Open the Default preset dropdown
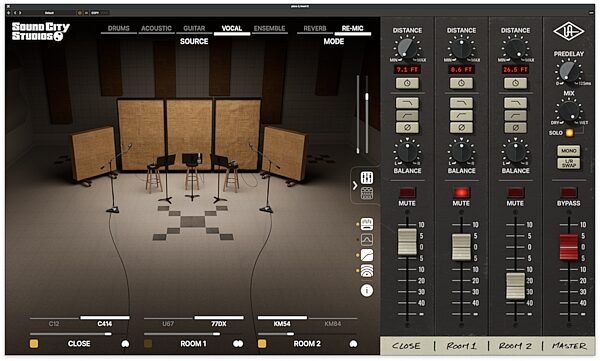Image resolution: width=600 pixels, height=361 pixels. (x=49, y=13)
